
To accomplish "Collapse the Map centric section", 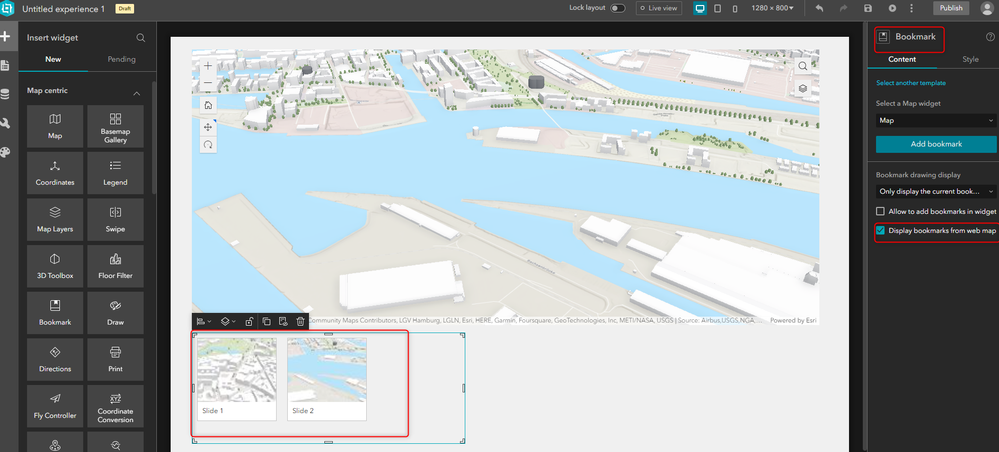I will tap(136, 94).
